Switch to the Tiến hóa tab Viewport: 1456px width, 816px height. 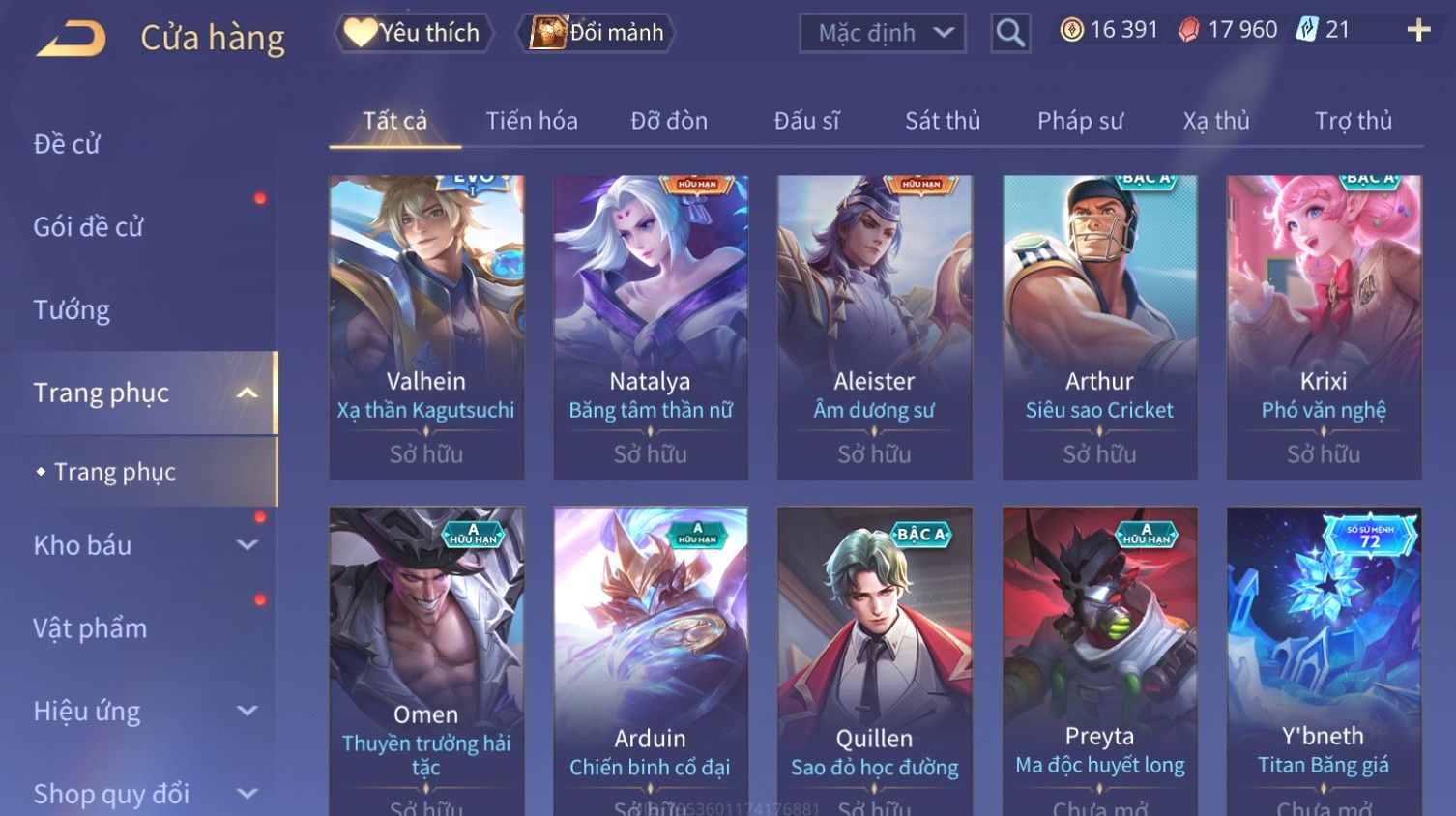(532, 121)
